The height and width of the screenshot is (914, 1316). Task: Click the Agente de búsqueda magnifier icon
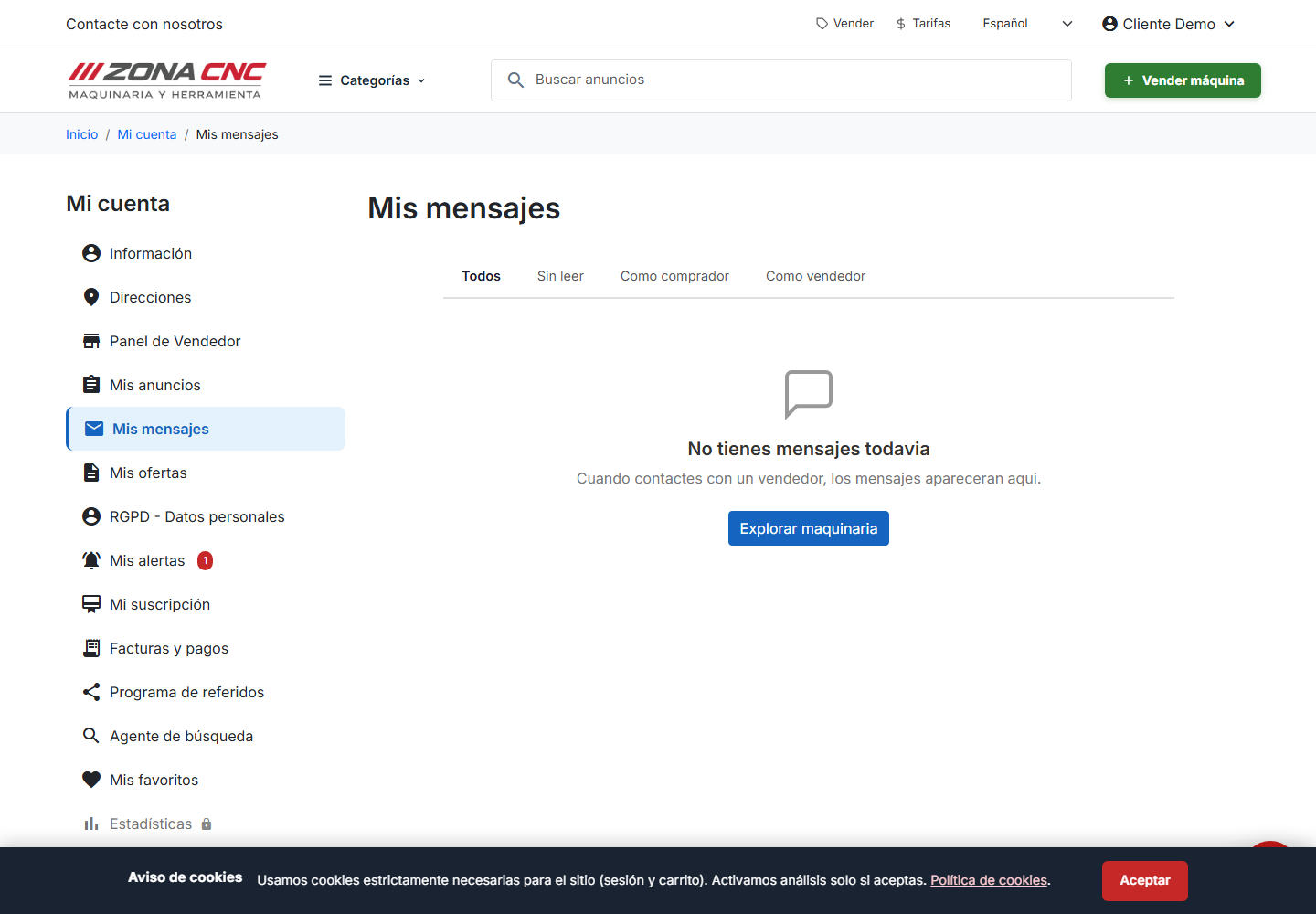pyautogui.click(x=91, y=736)
